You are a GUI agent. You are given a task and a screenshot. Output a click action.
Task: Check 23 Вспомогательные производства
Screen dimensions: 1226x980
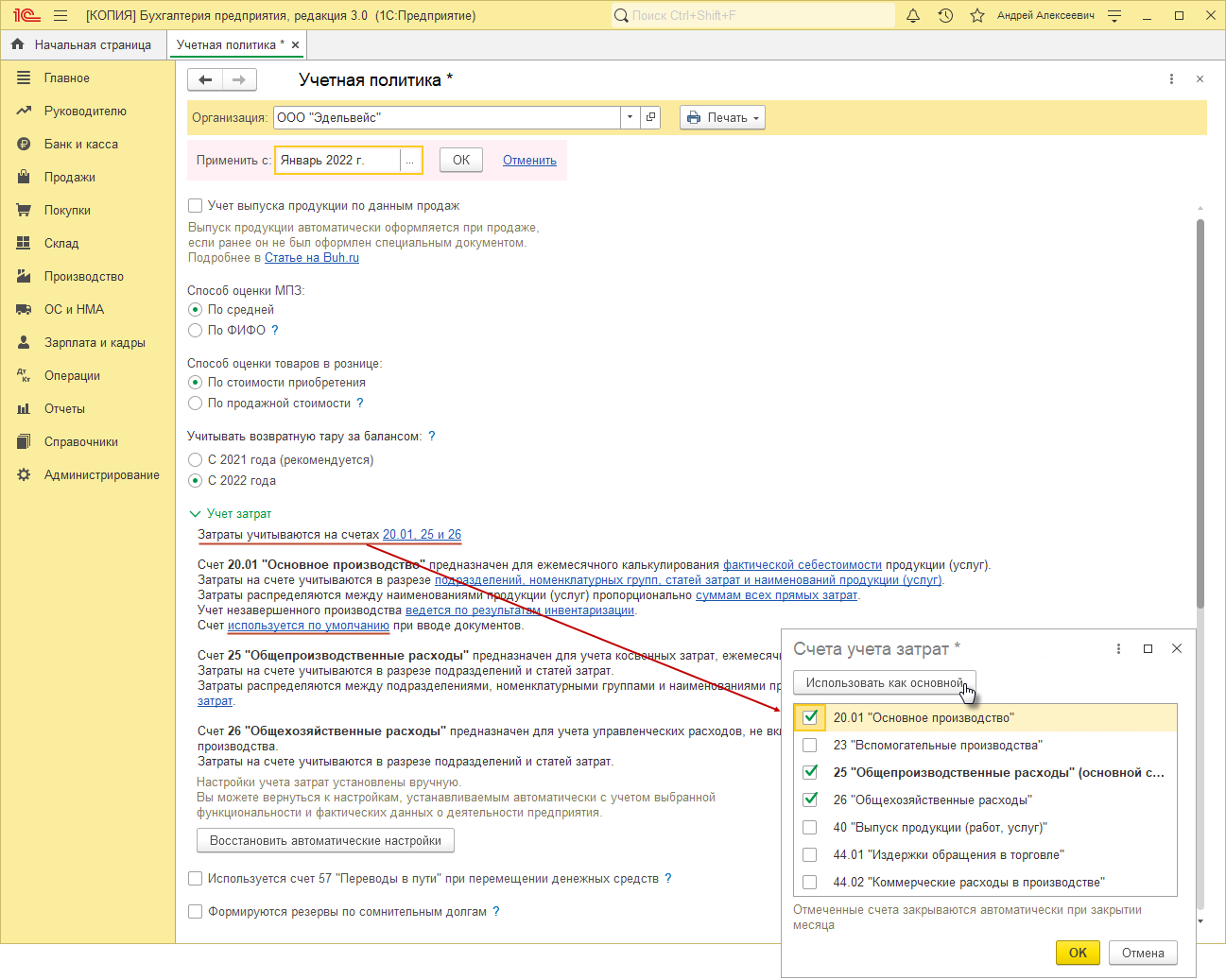810,745
